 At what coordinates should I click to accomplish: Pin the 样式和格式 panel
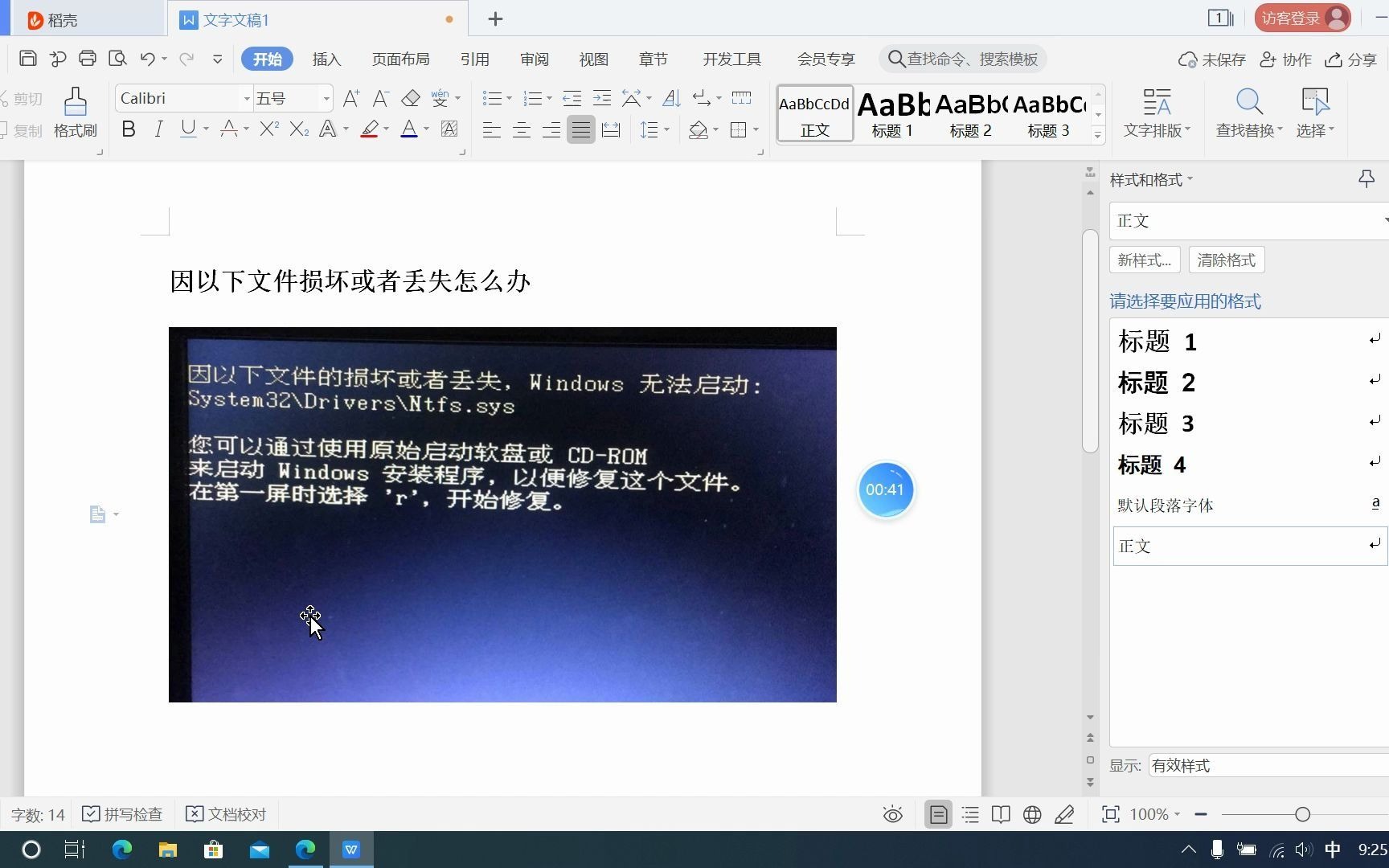click(x=1366, y=178)
